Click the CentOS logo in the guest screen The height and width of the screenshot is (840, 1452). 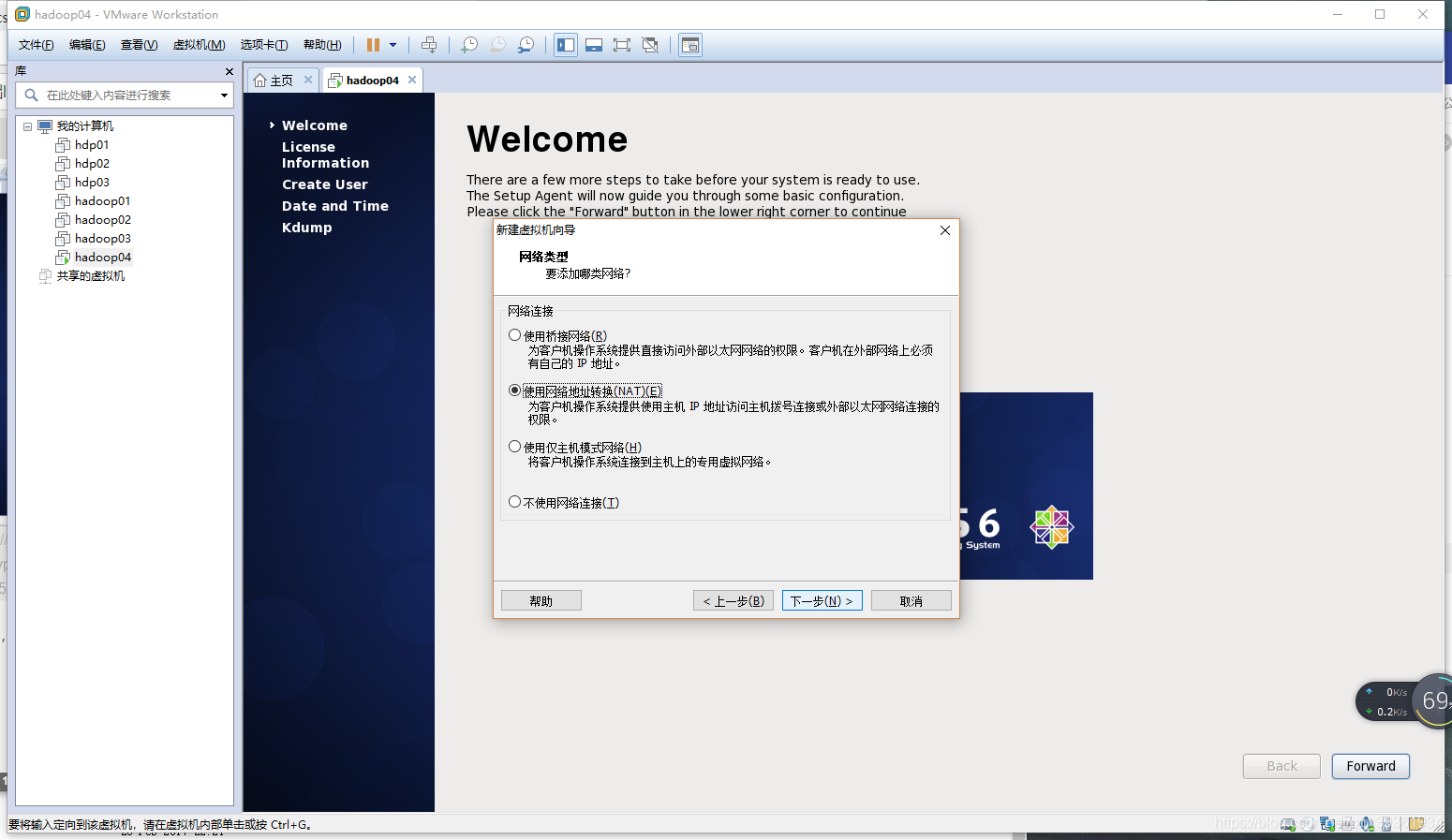pyautogui.click(x=1051, y=527)
